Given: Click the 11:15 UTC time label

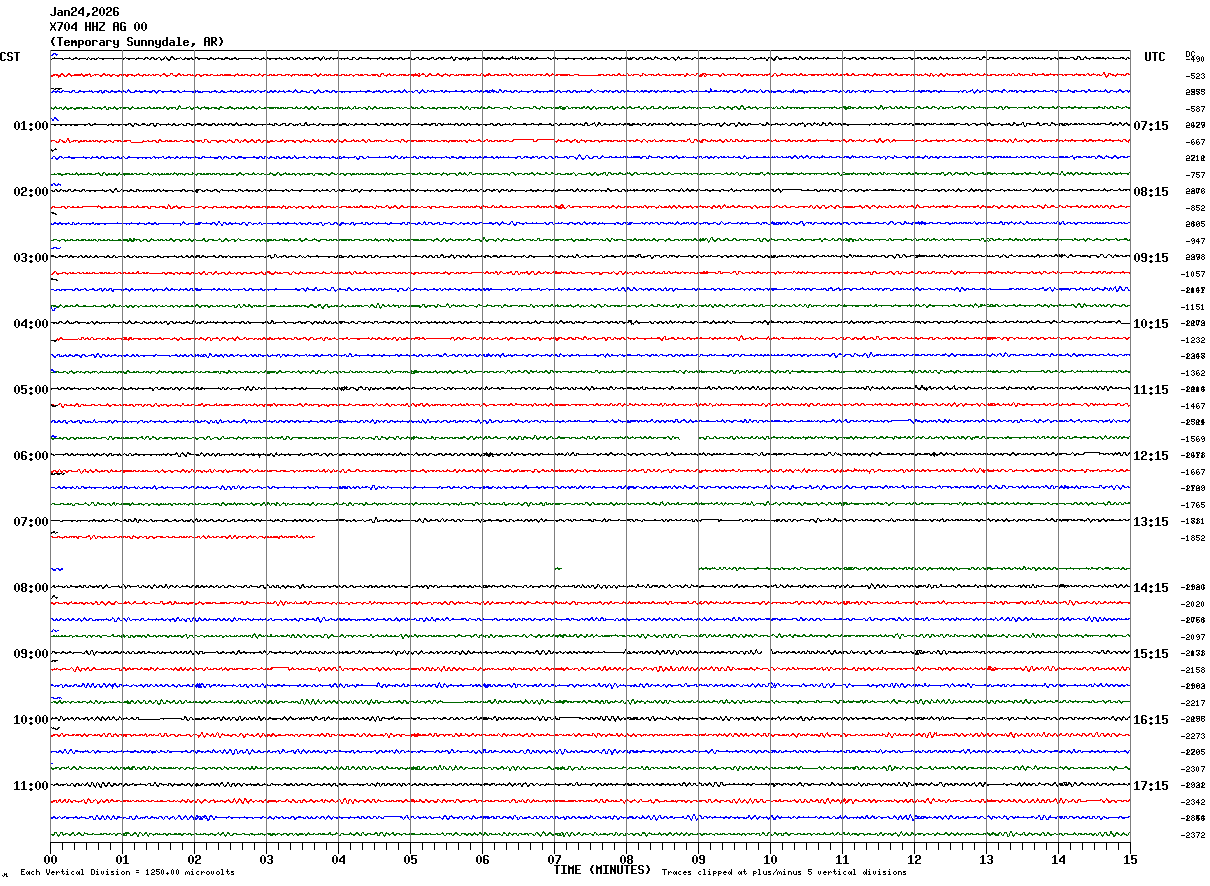Looking at the screenshot, I should (x=1151, y=390).
